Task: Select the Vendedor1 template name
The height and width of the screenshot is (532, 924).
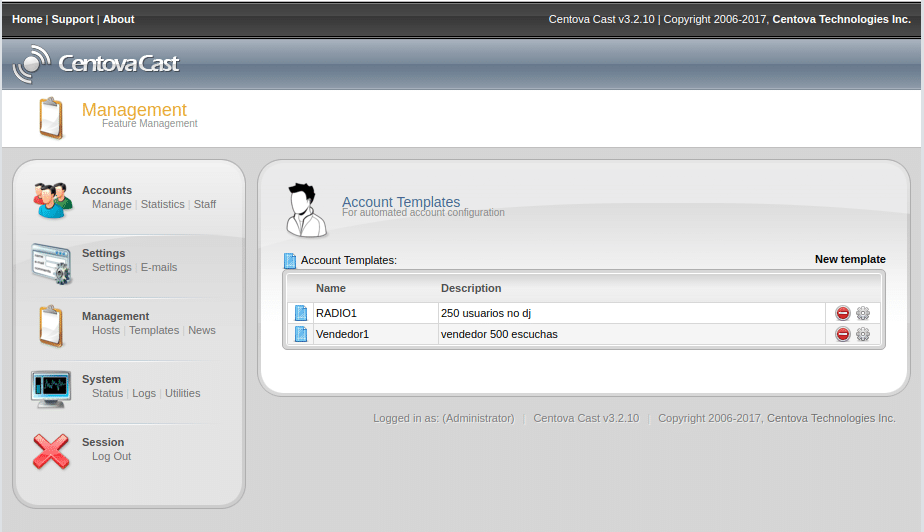Action: pos(342,334)
